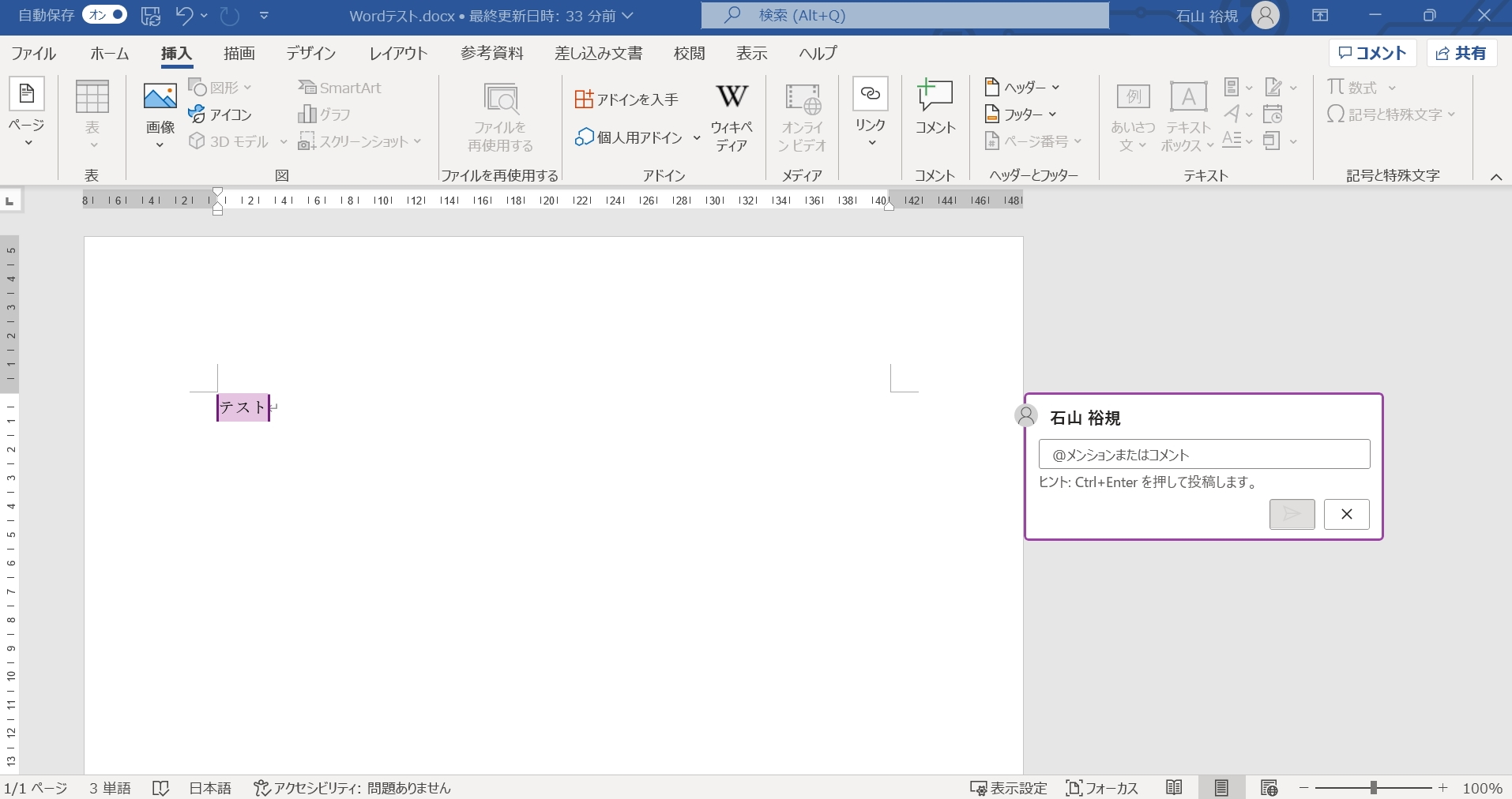Image resolution: width=1512 pixels, height=799 pixels.
Task: Insert a グラフ (chart)
Action: pos(325,114)
